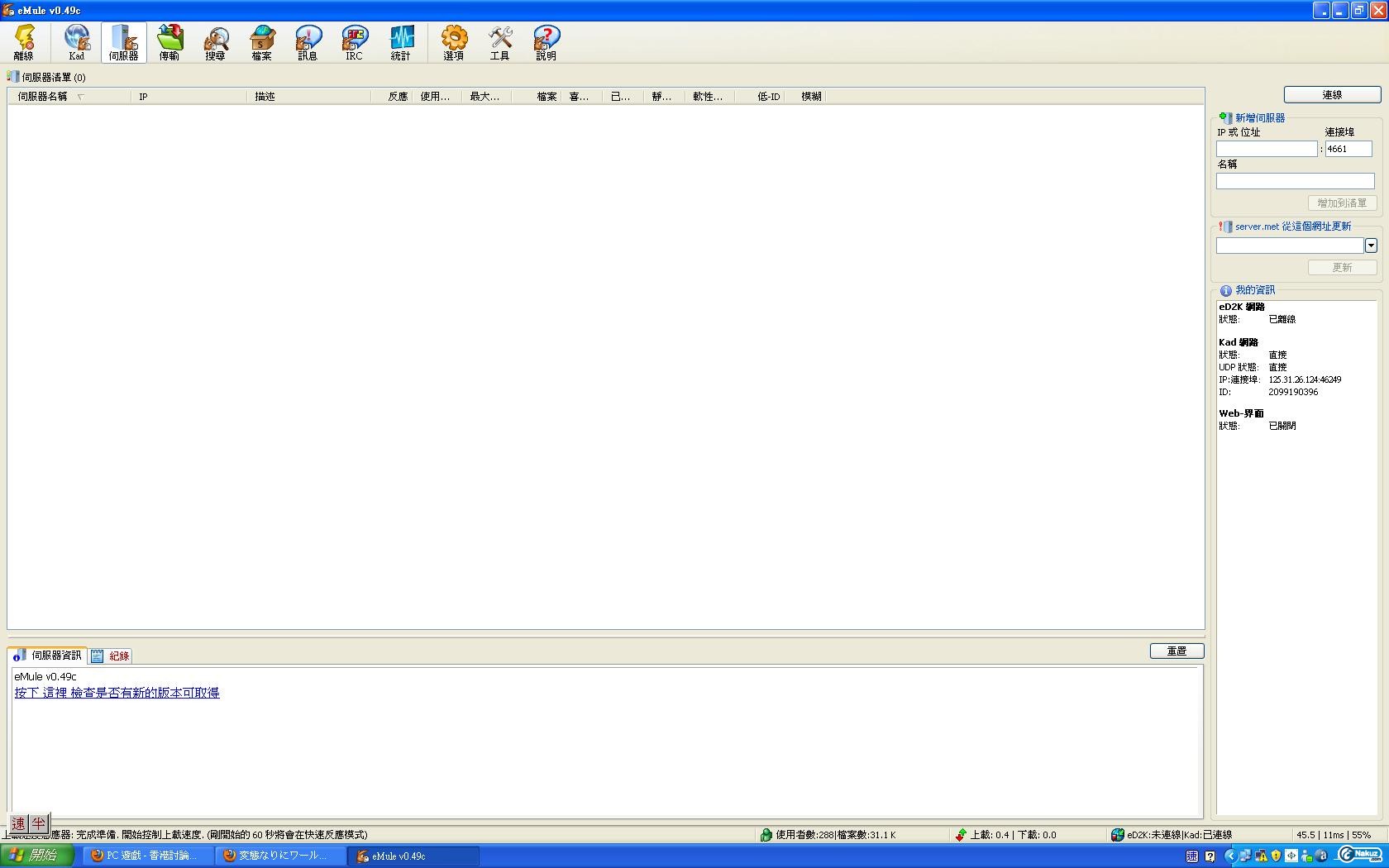This screenshot has height=868, width=1389.
Task: Click the 連線 connect button
Action: [1332, 95]
